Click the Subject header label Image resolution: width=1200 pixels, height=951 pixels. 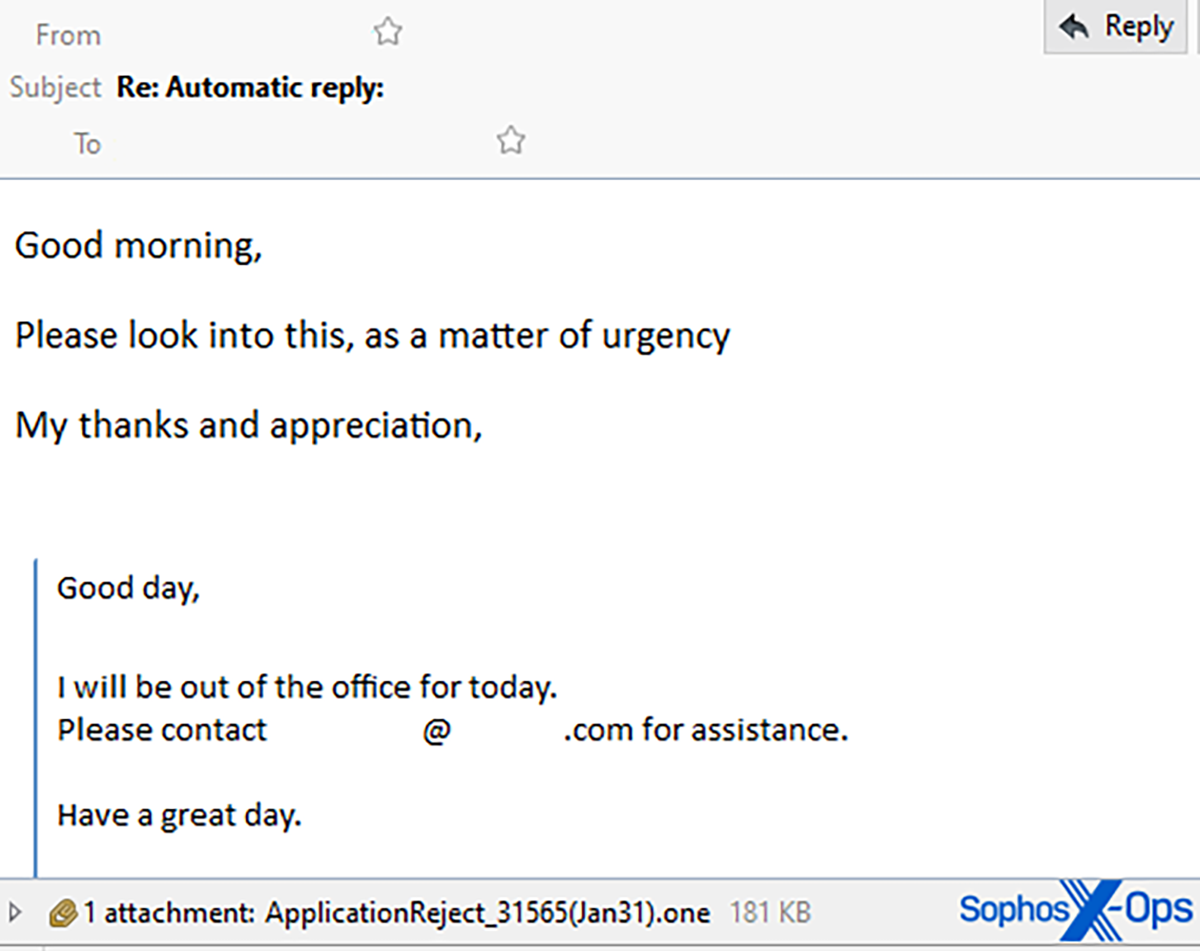point(56,88)
